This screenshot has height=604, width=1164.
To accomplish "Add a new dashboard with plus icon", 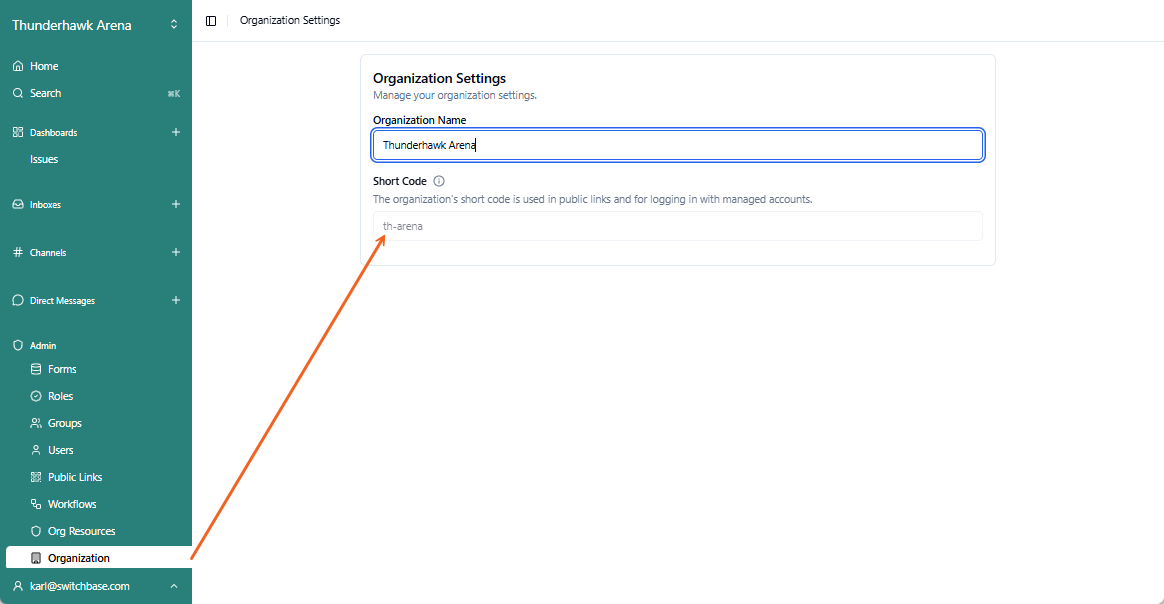I will [176, 132].
